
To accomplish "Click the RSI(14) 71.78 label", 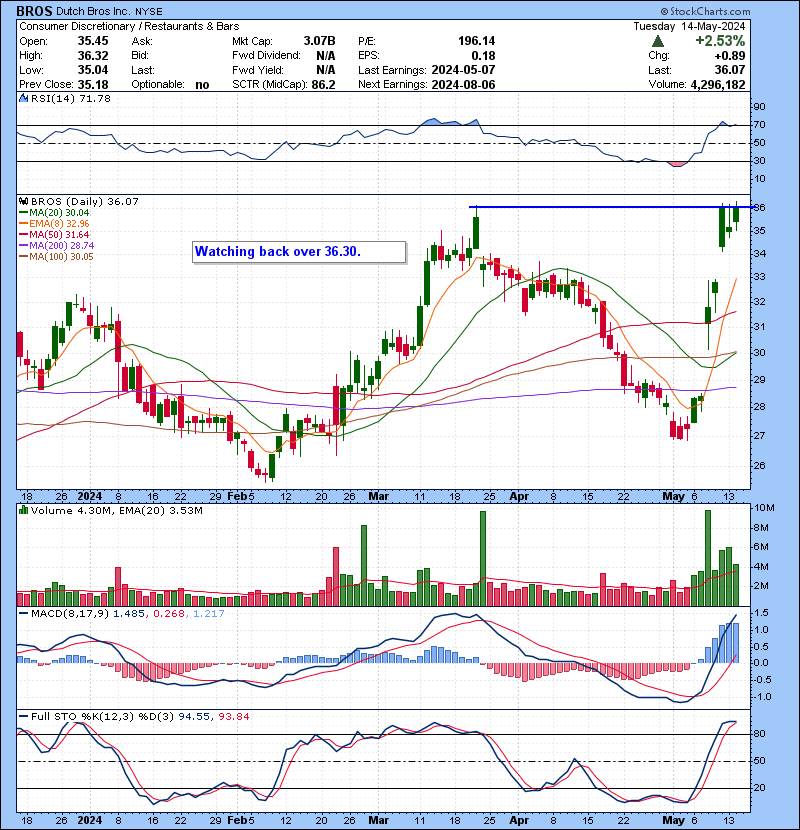I will pos(70,98).
